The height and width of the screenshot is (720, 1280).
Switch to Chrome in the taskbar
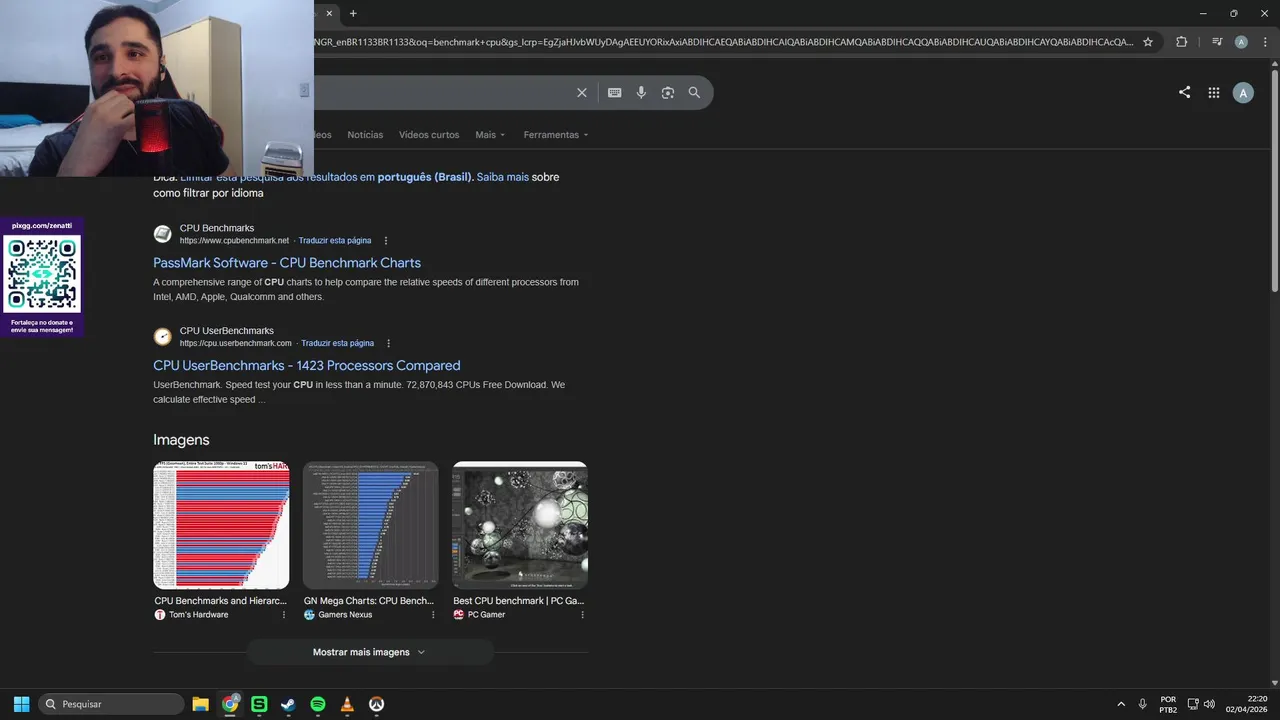point(230,704)
